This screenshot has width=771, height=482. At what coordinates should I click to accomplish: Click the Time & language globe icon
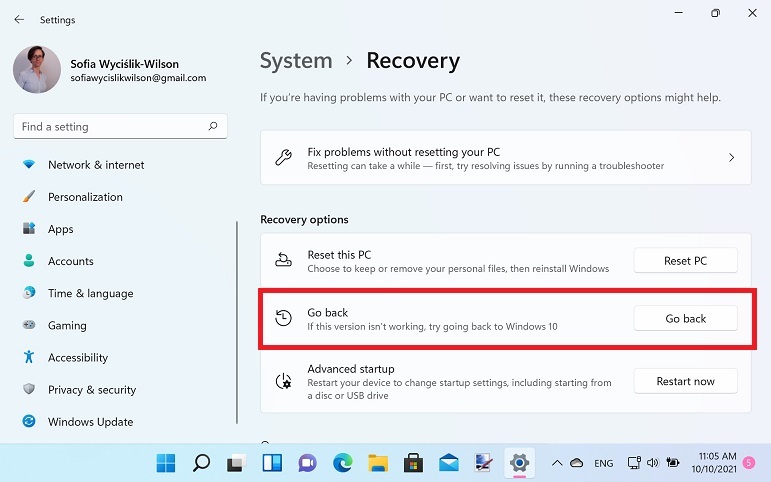29,293
